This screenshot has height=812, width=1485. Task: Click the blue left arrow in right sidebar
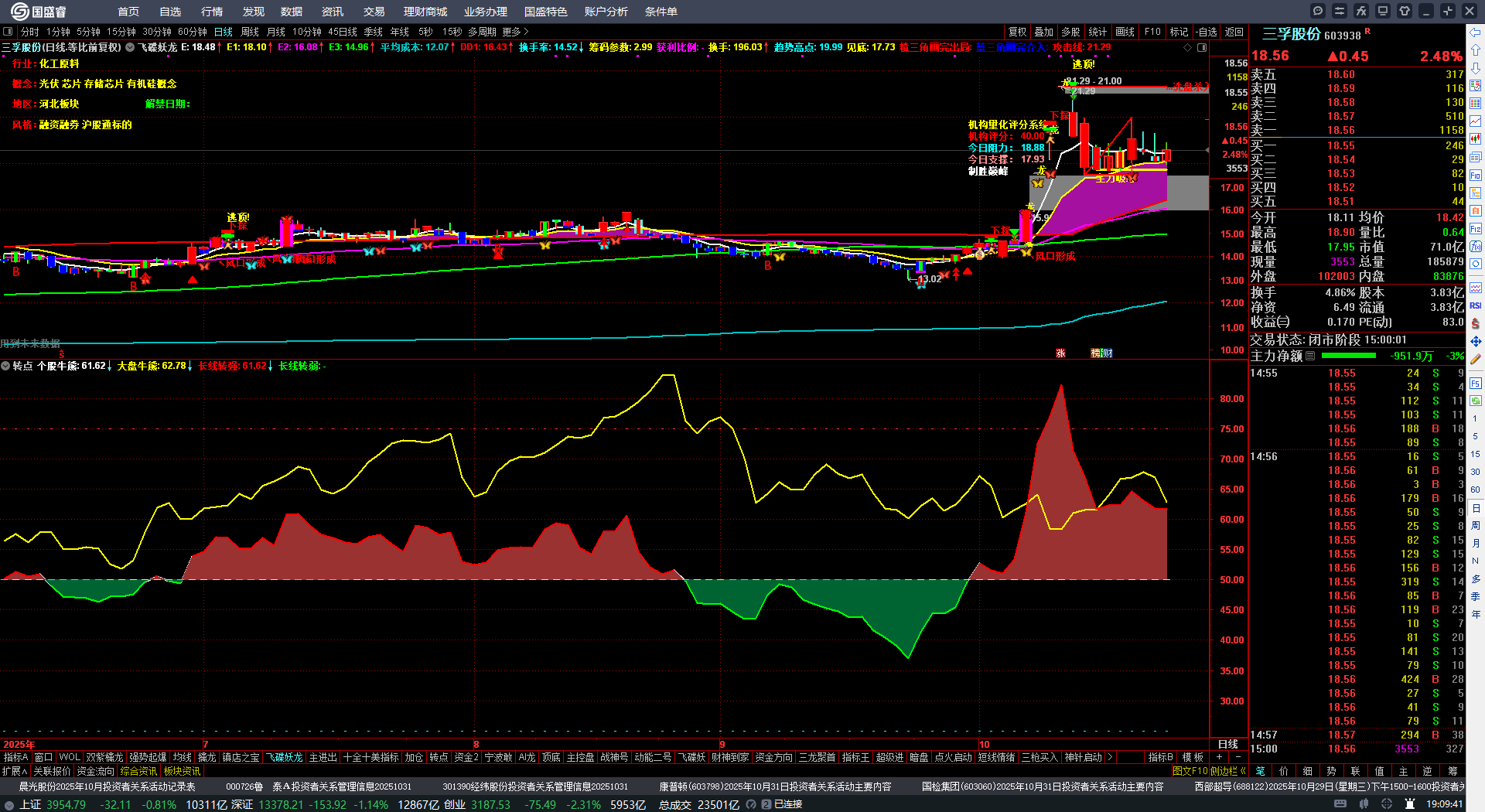coord(1476,32)
